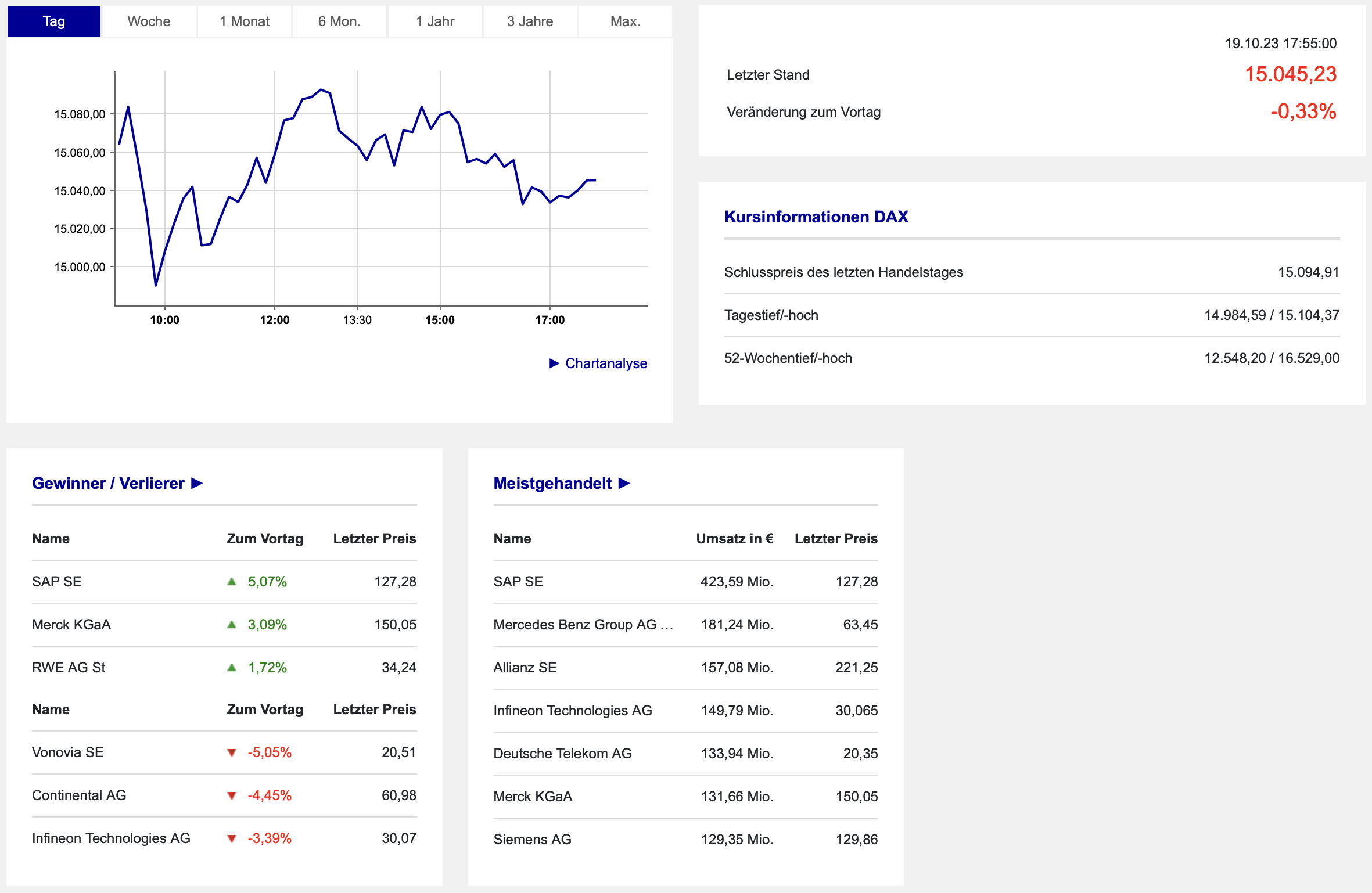
Task: Click red down arrow for Continental AG
Action: click(x=232, y=795)
